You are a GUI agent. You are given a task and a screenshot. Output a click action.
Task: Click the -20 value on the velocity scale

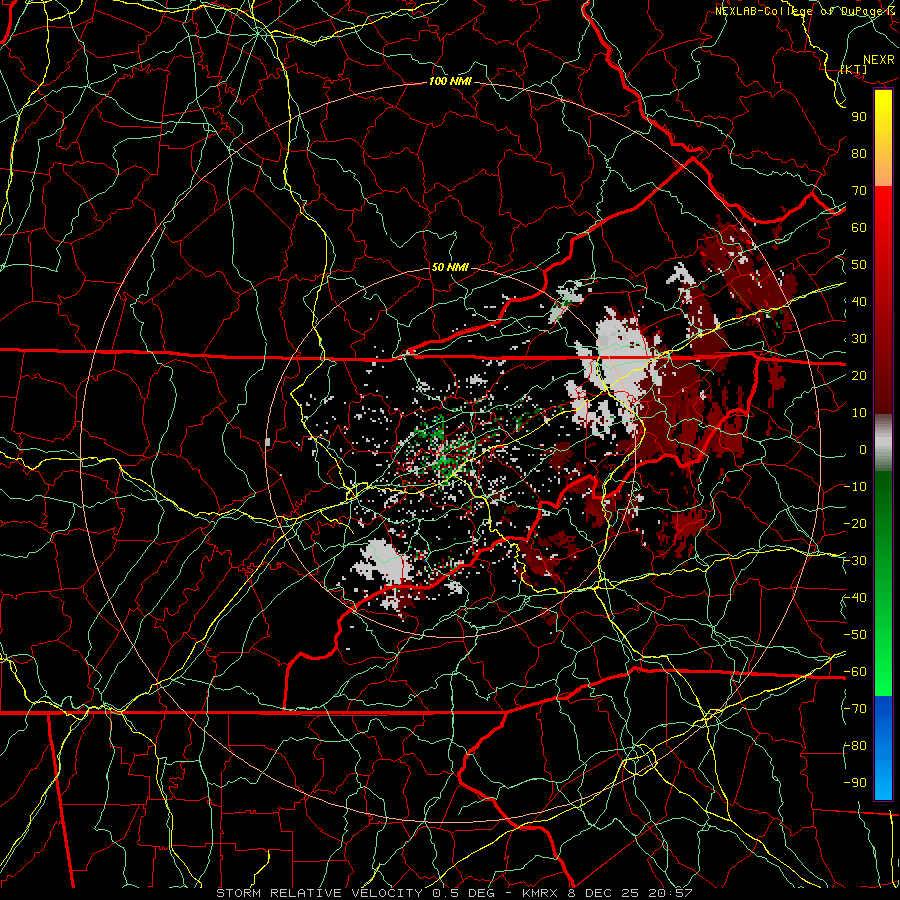[x=855, y=523]
